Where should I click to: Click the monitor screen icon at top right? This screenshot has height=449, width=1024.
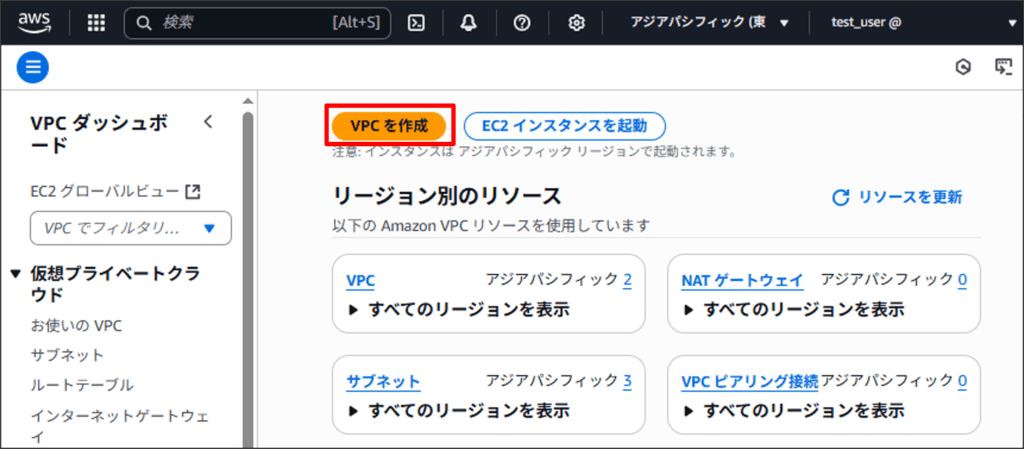1003,67
